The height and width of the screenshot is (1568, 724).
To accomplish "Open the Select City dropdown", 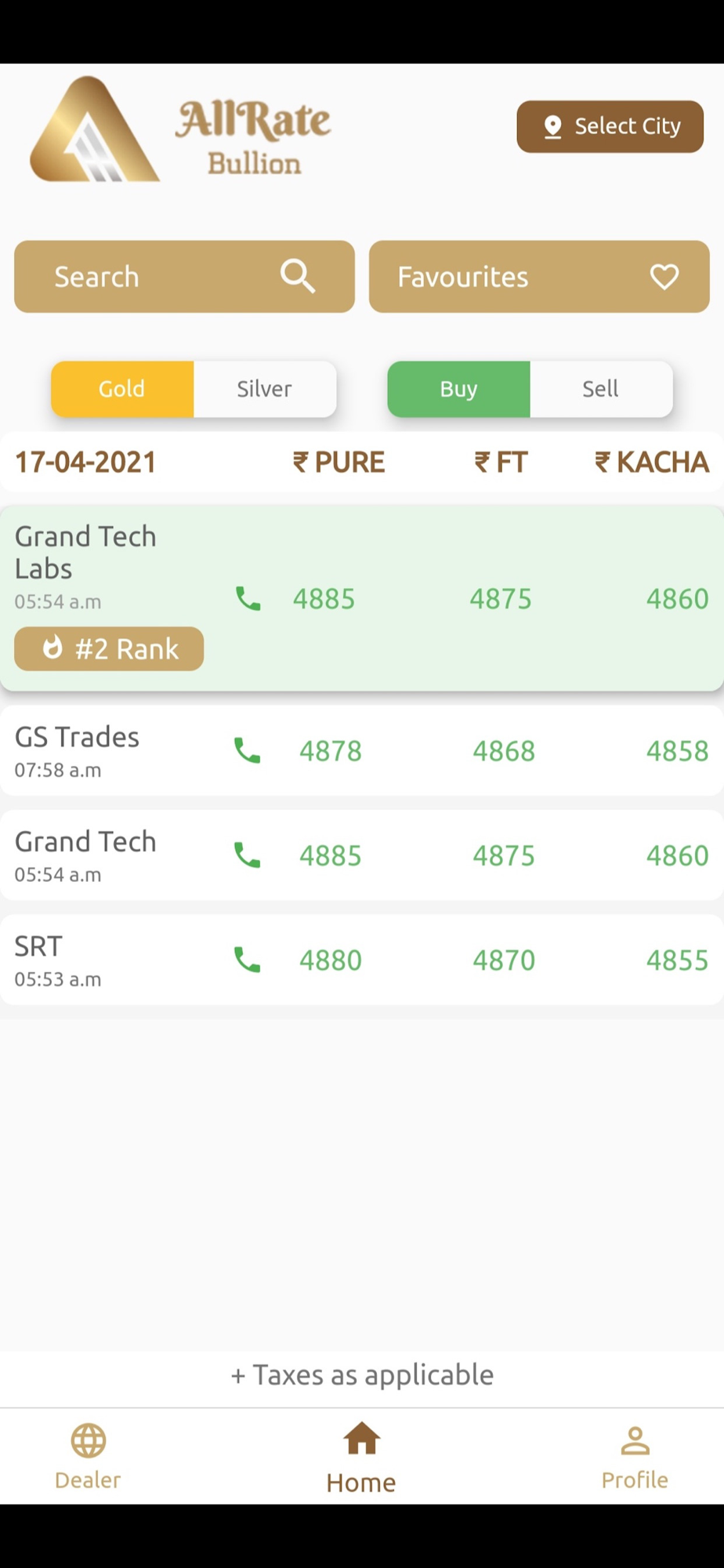I will point(610,126).
